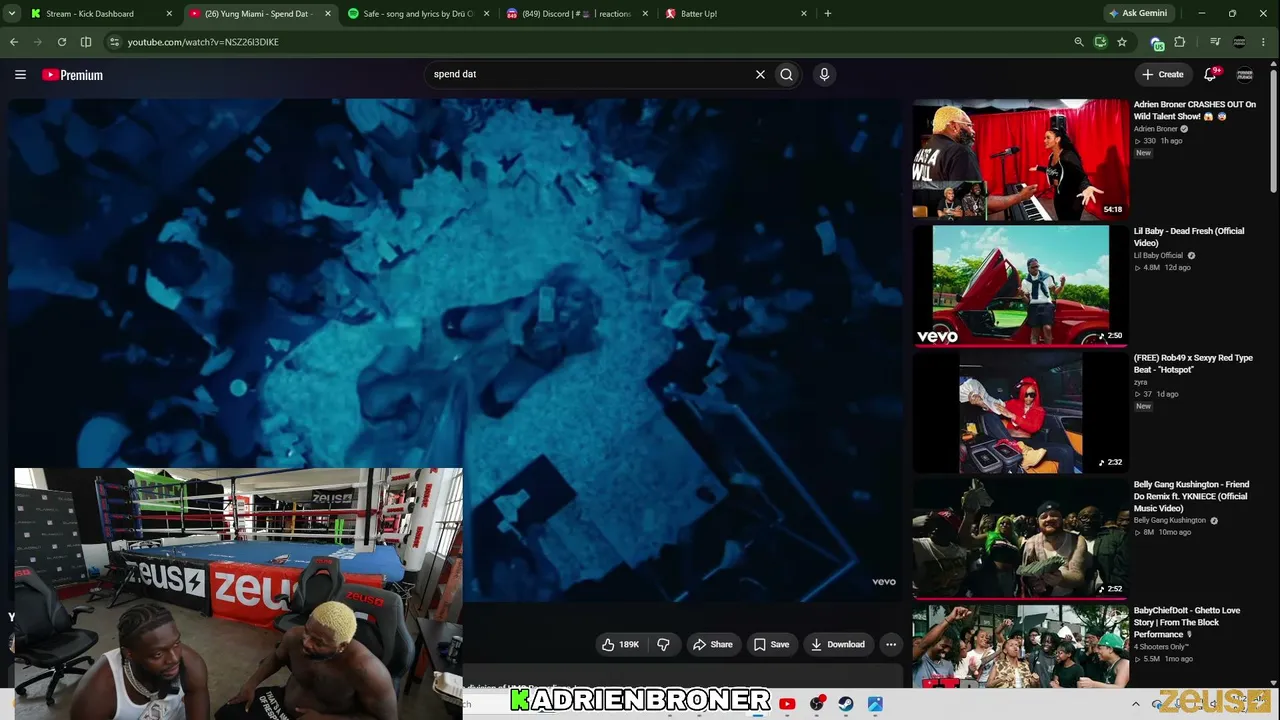Go back in browser history
Screen dimensions: 1280x720
(14, 42)
